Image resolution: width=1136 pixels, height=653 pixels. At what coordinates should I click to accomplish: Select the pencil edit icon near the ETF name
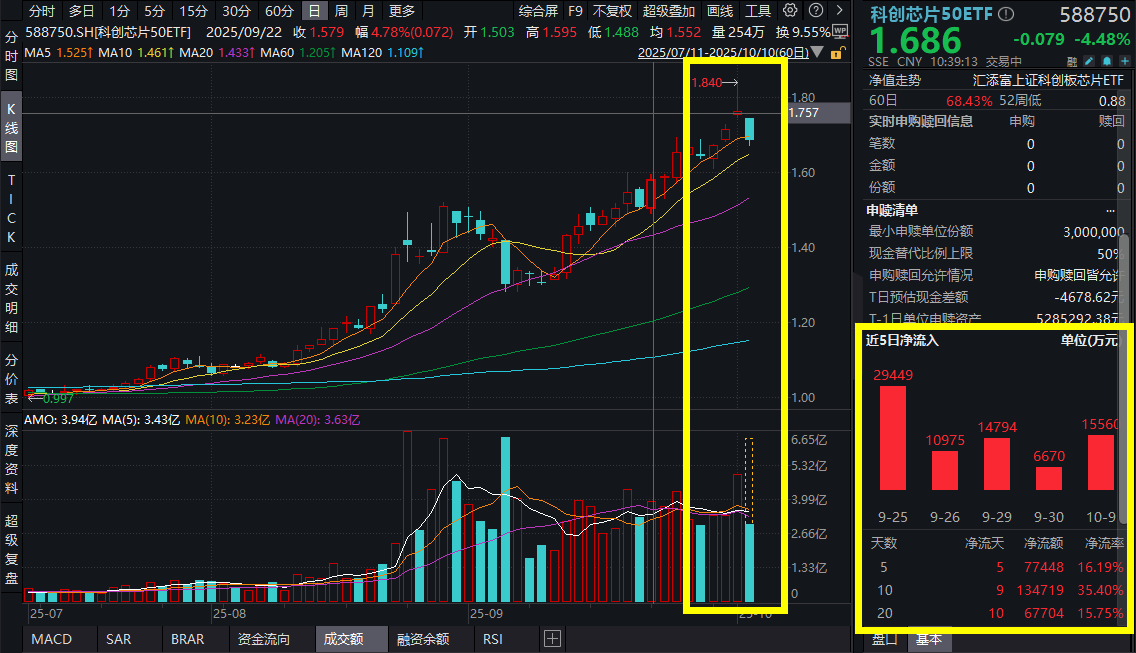click(1089, 61)
